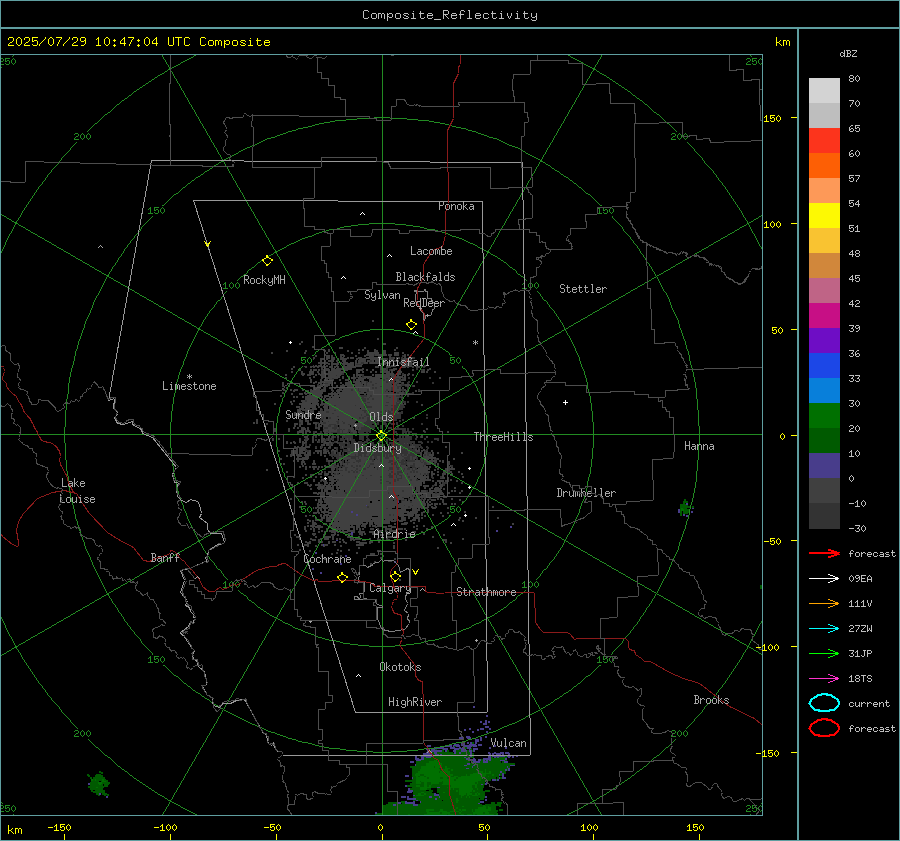Click the yellow diamond marker below RedDeer

coord(412,325)
